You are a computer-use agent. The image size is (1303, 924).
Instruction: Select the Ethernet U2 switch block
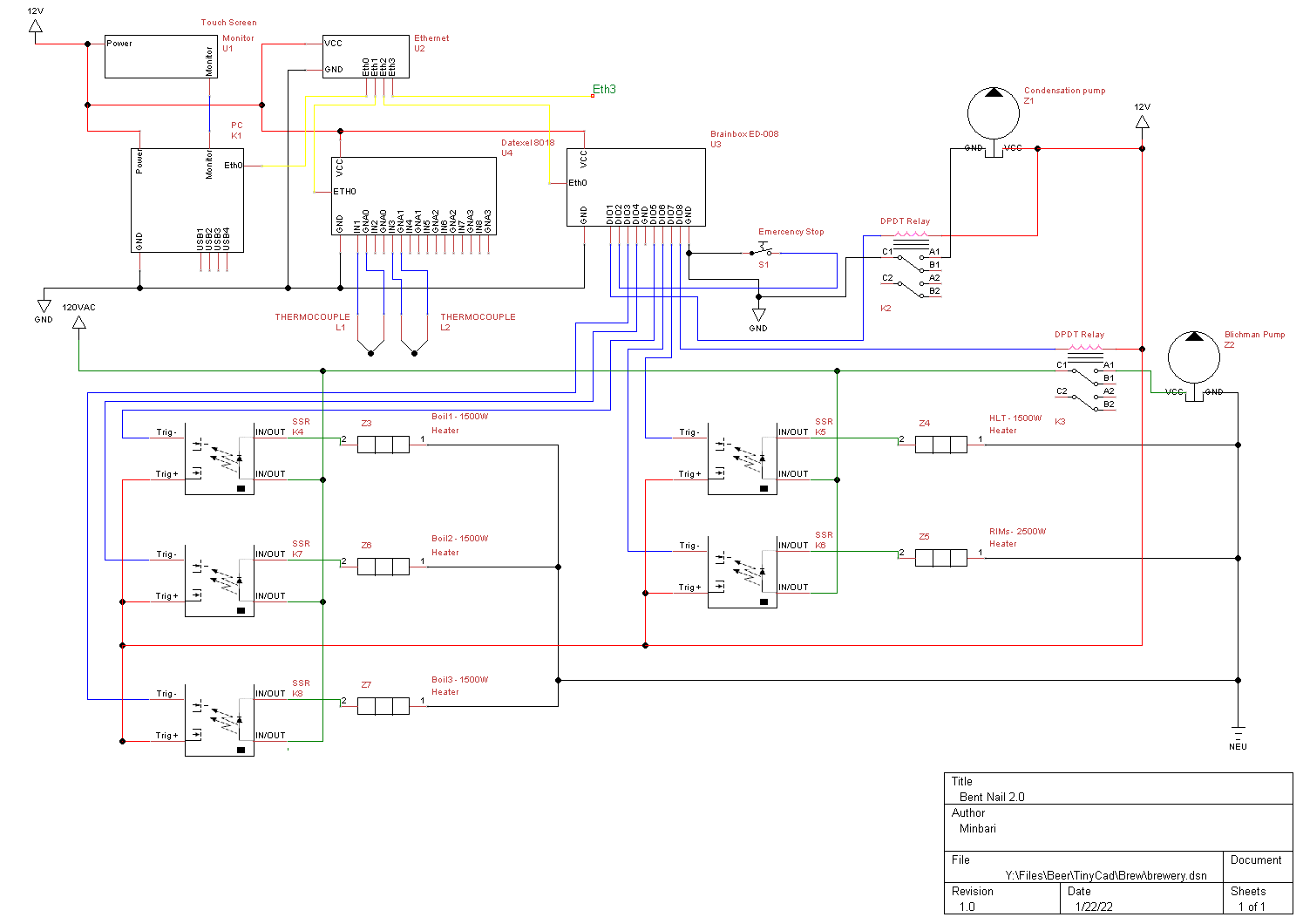366,57
